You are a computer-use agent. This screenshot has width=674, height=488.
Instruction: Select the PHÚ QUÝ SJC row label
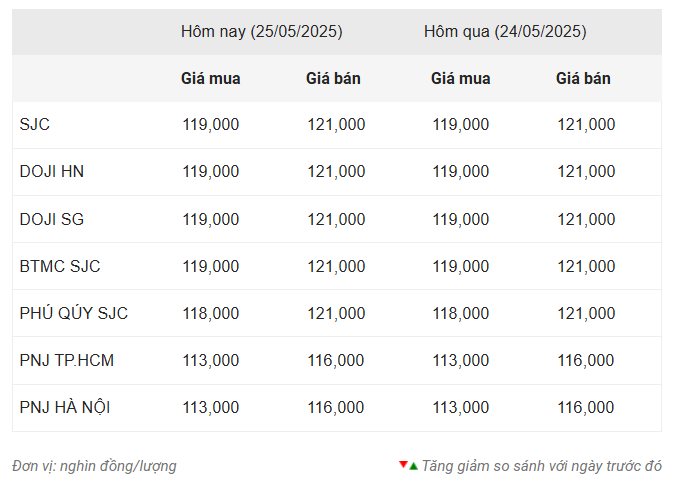(74, 313)
